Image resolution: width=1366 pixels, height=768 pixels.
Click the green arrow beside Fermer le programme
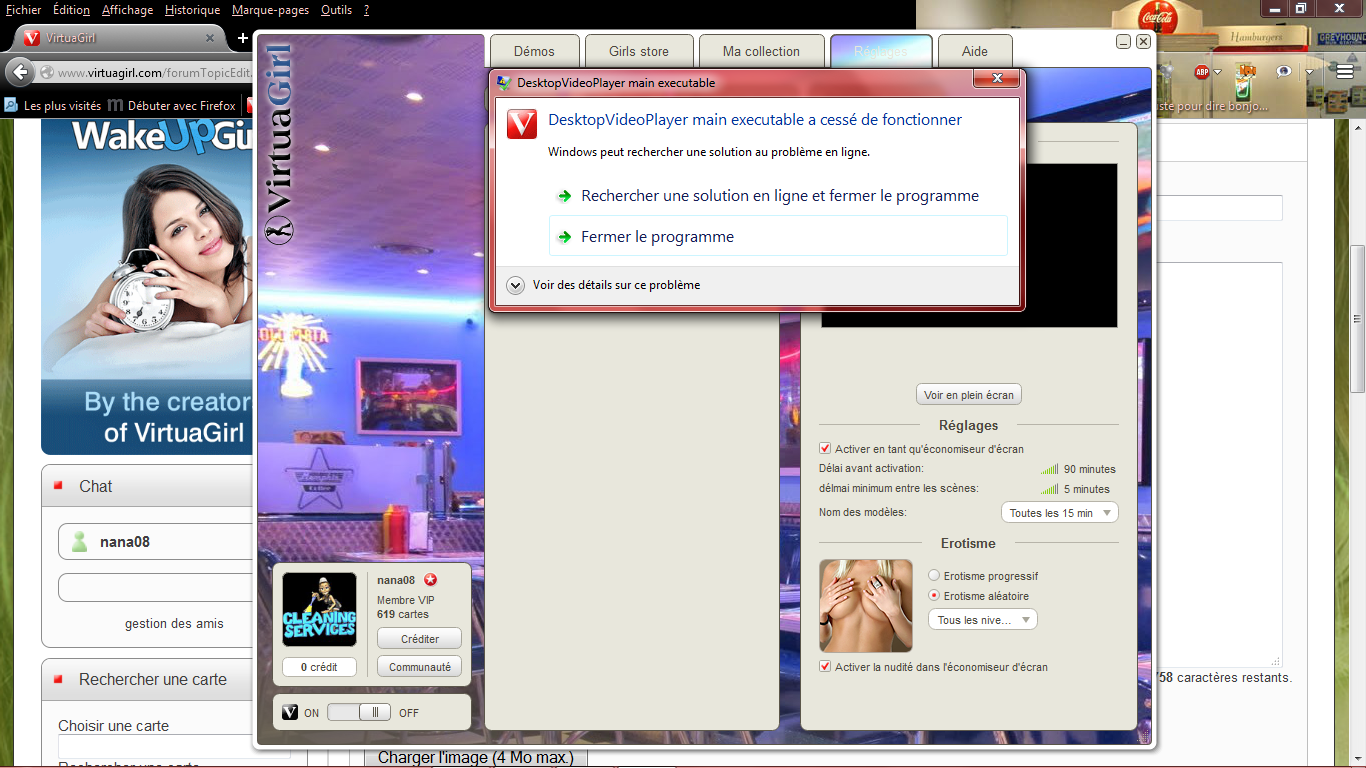pyautogui.click(x=565, y=237)
